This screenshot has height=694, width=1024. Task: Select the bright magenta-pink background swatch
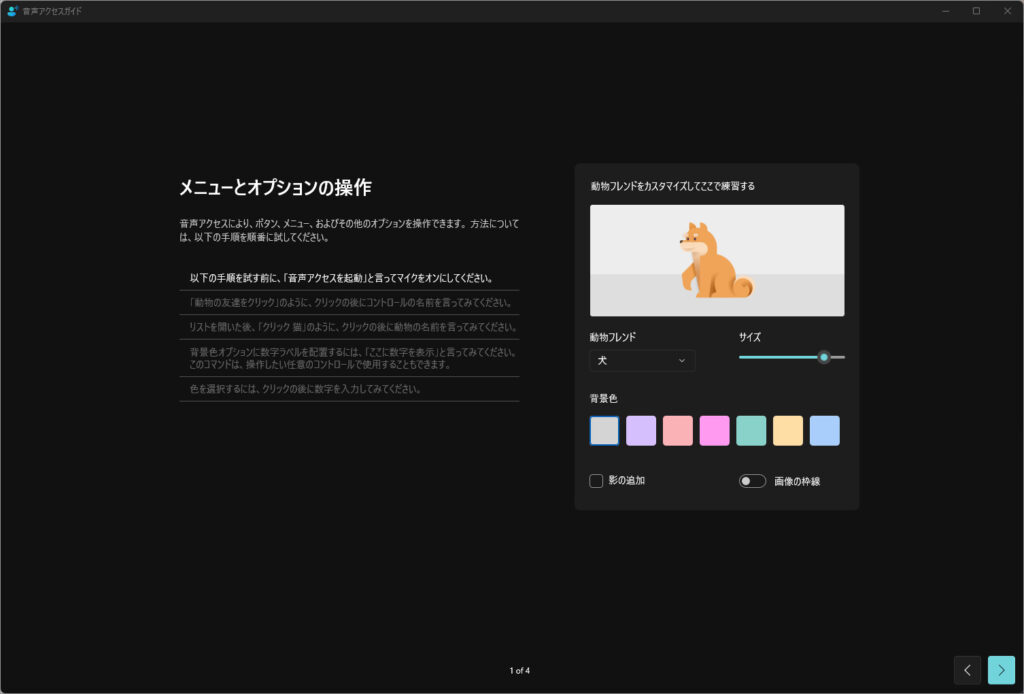click(714, 431)
